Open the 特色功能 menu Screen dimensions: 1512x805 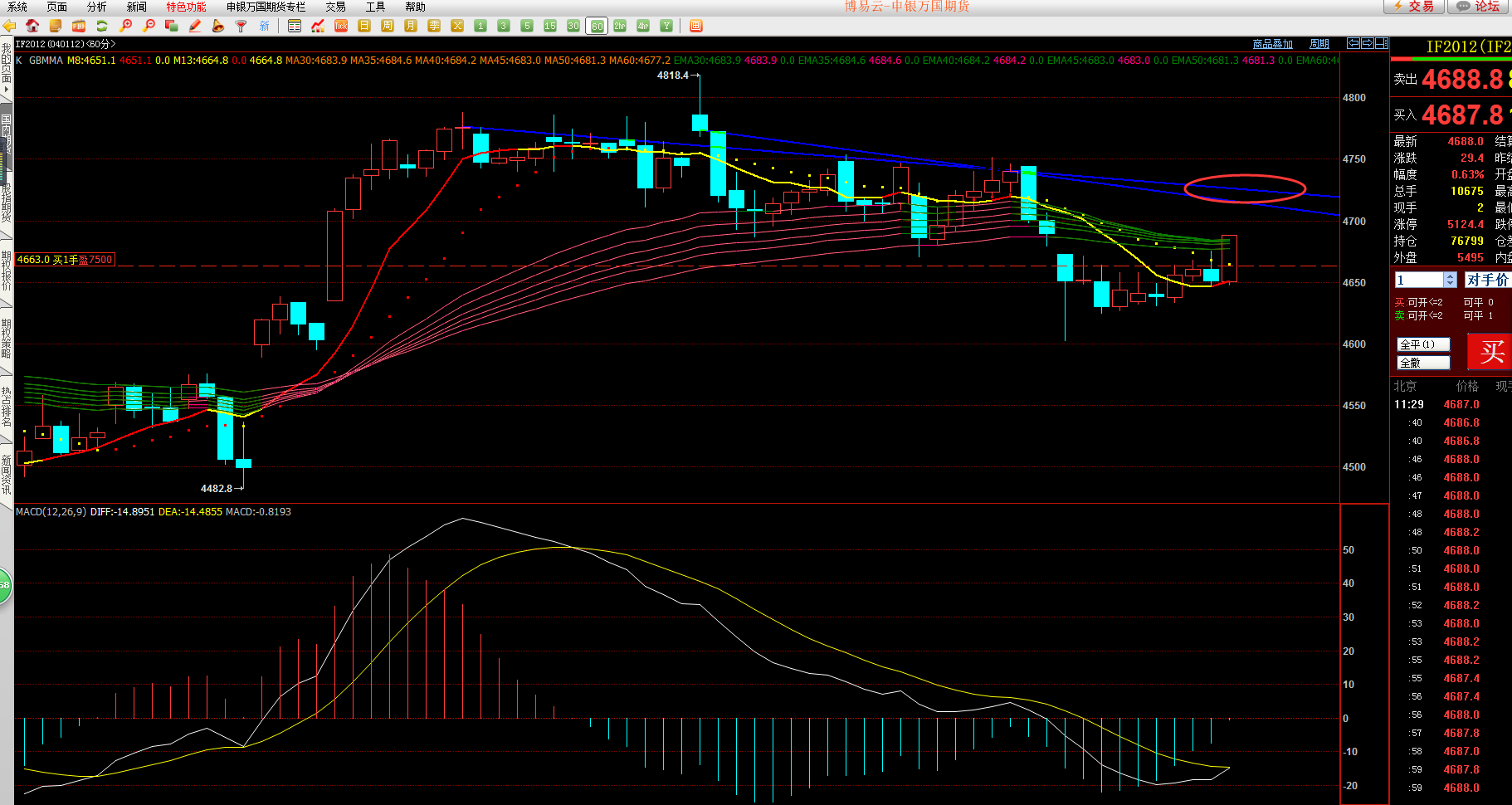[x=187, y=7]
